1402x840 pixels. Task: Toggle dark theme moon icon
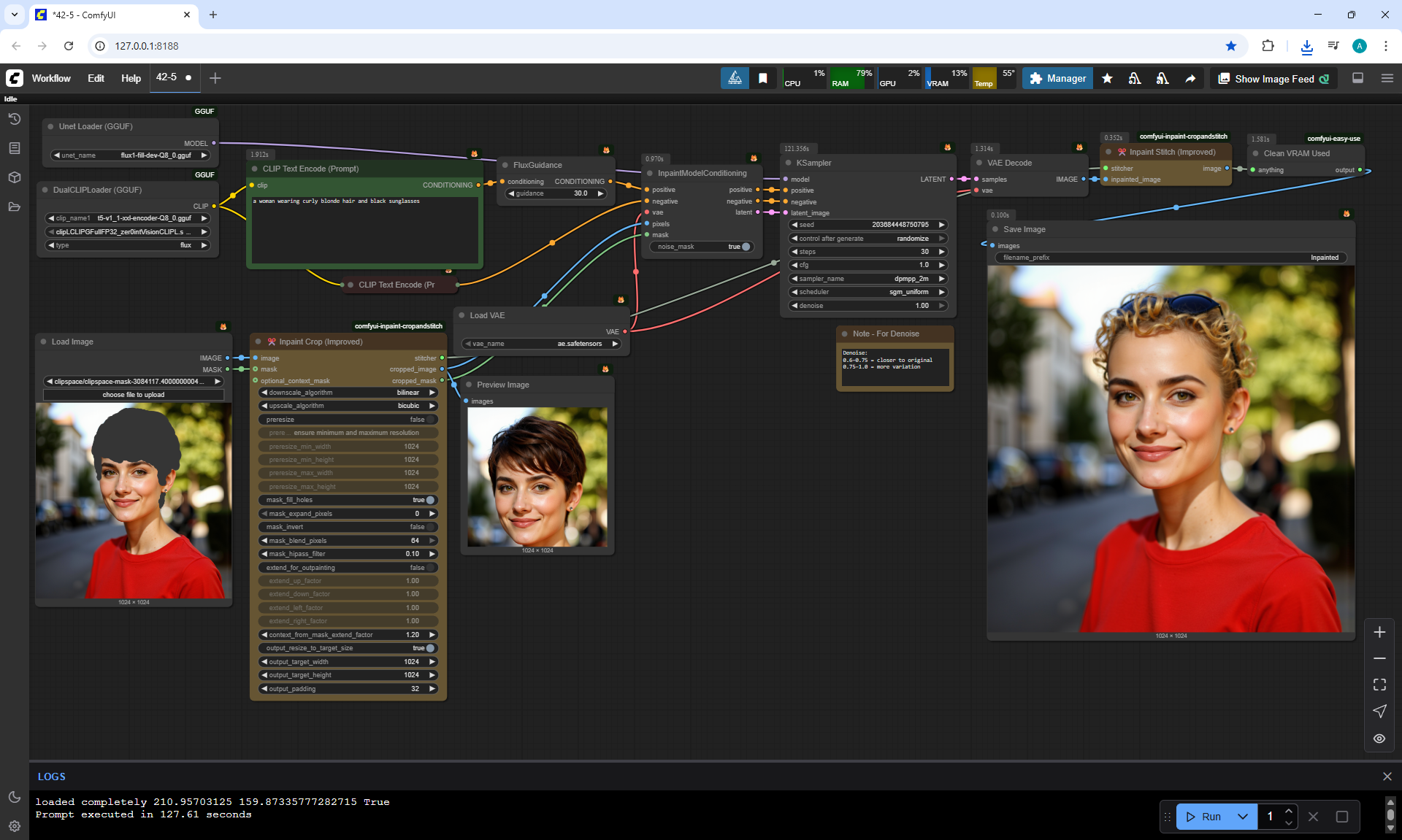click(14, 797)
